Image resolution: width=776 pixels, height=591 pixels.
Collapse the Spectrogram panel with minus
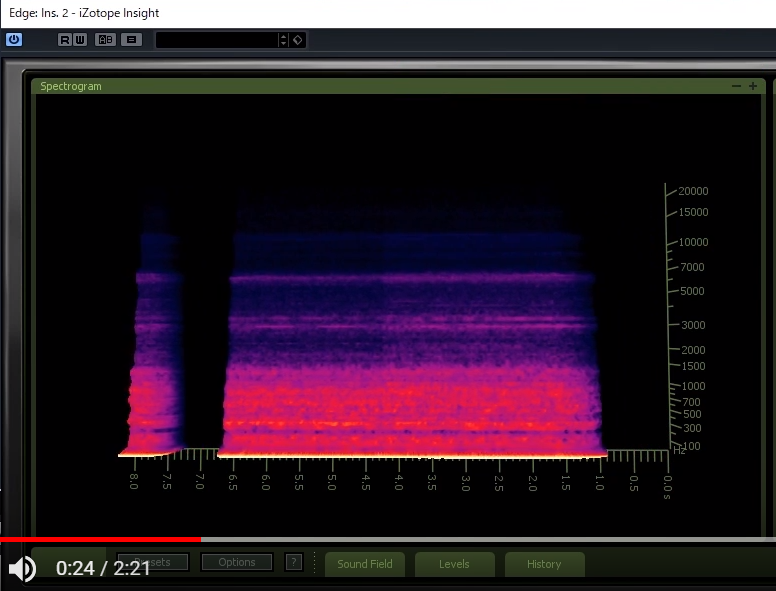tap(736, 86)
